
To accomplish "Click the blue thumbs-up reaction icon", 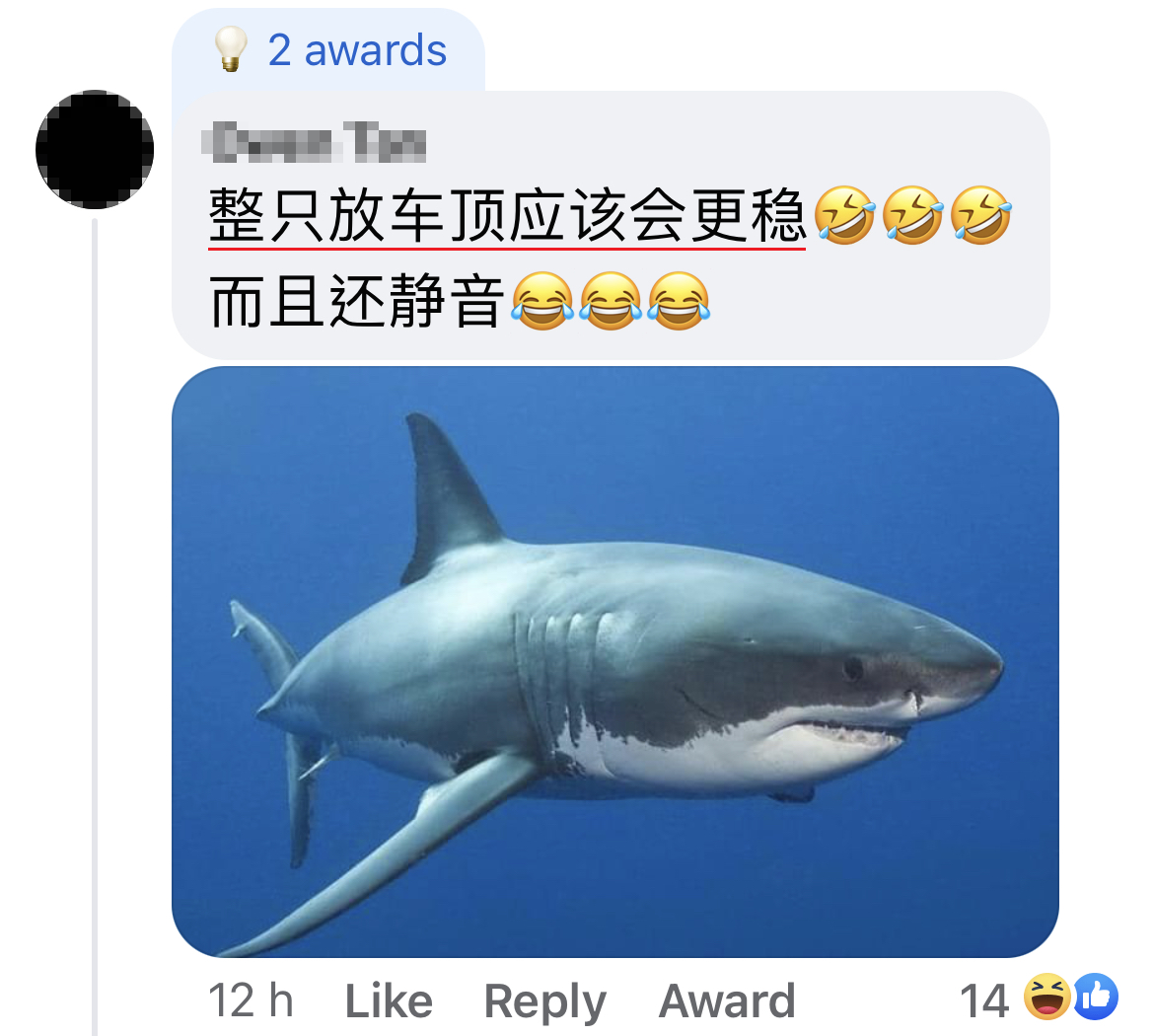I will pyautogui.click(x=1096, y=997).
